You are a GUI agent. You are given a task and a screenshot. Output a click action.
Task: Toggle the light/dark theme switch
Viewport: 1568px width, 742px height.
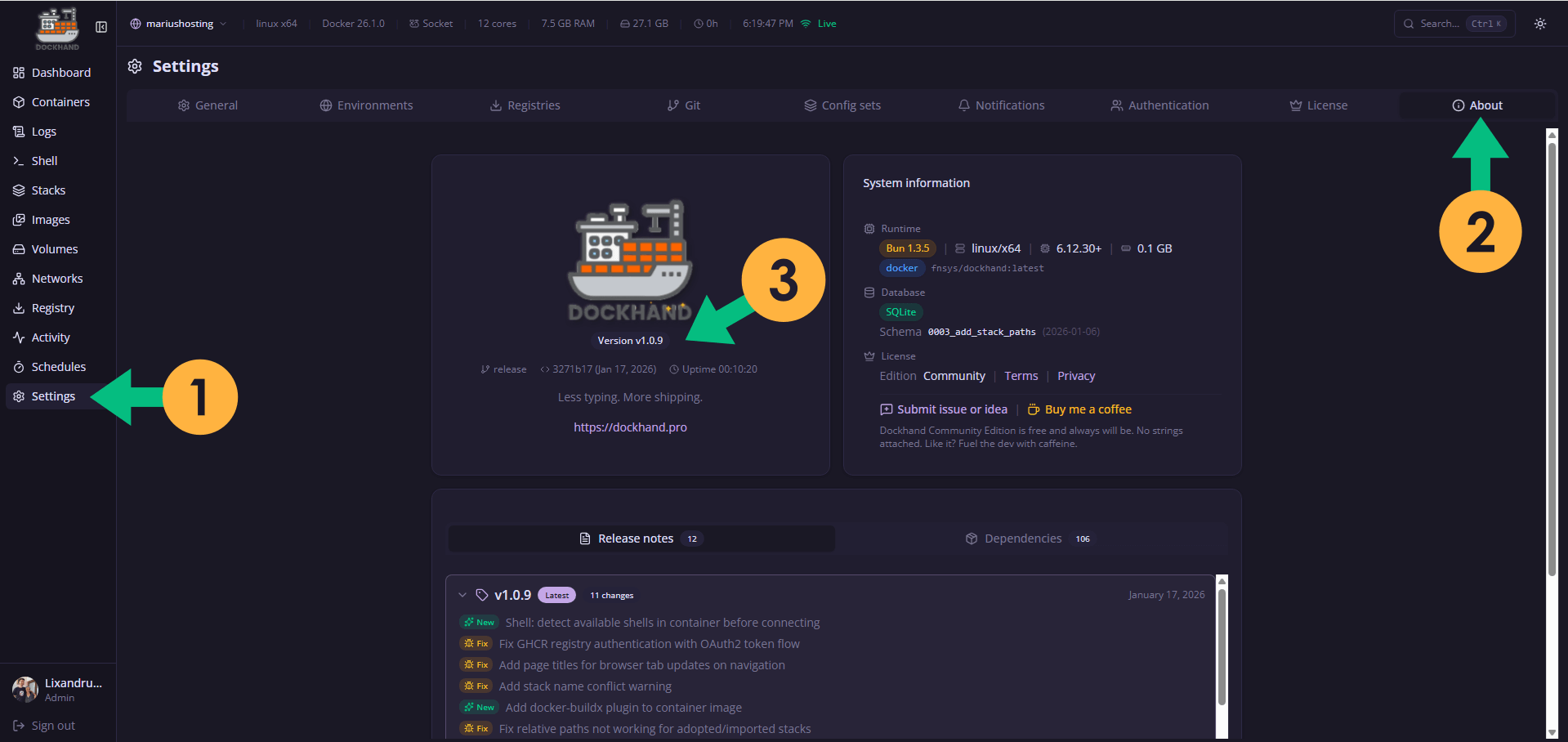click(x=1539, y=24)
